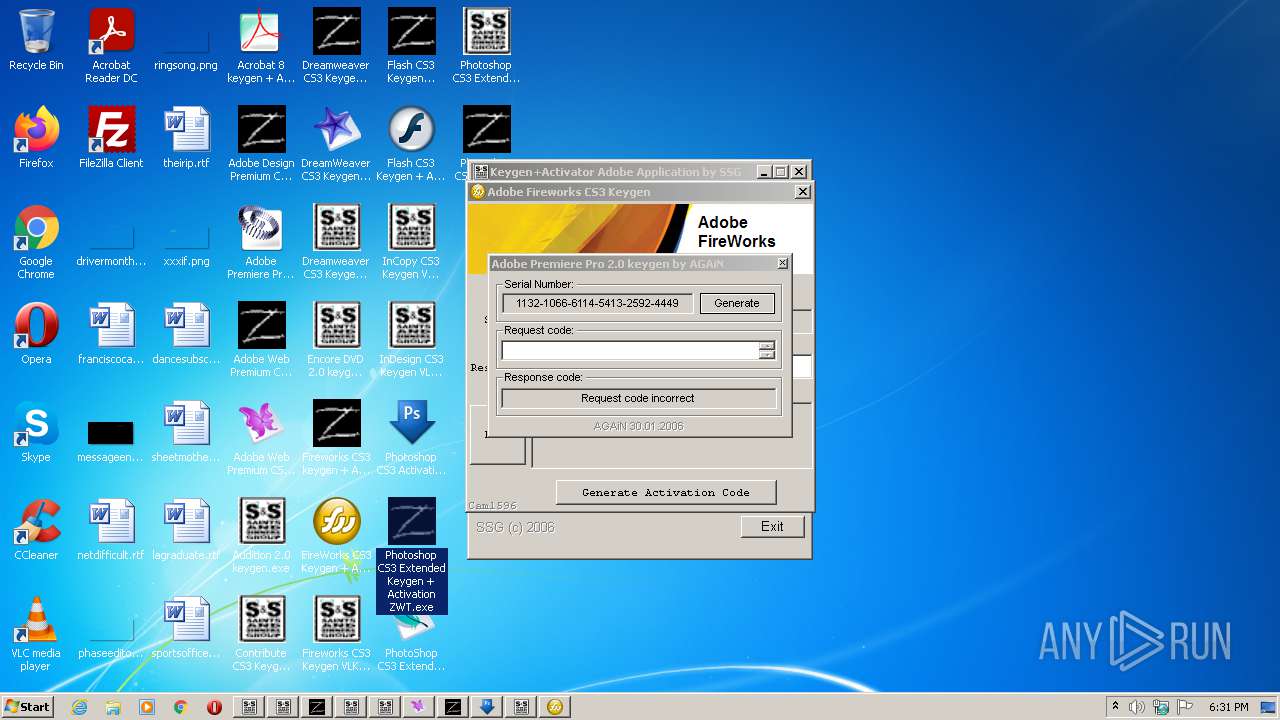Click the Response code field
Screen dimensions: 1280x720
pos(638,398)
